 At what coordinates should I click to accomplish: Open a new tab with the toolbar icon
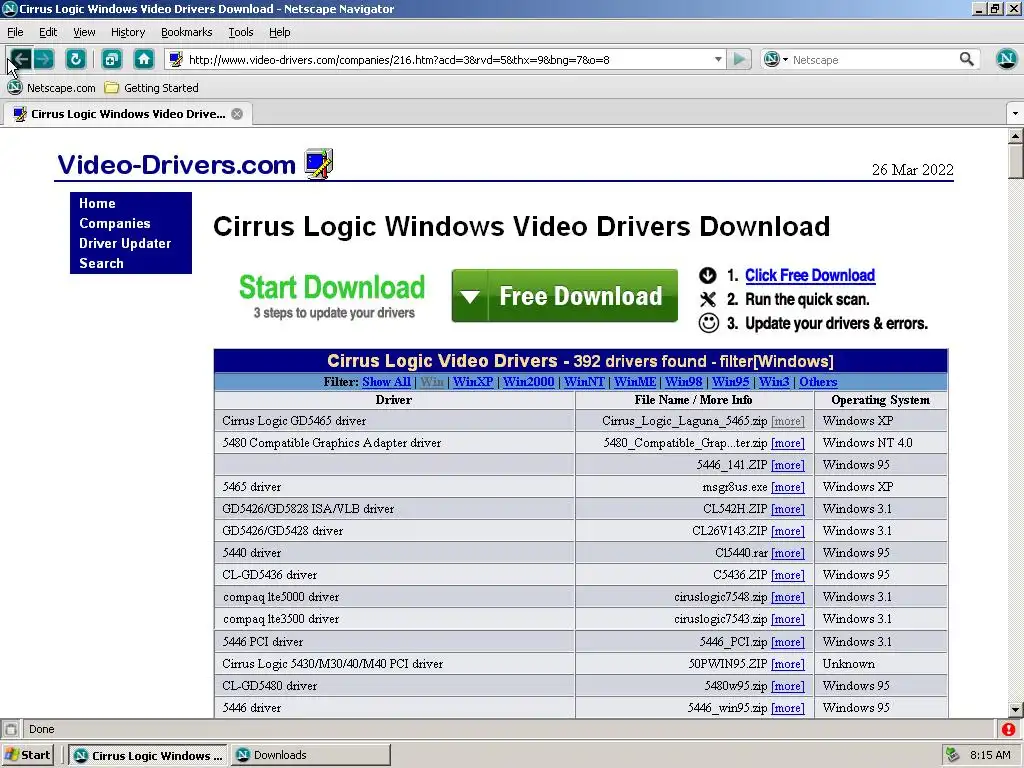point(112,59)
